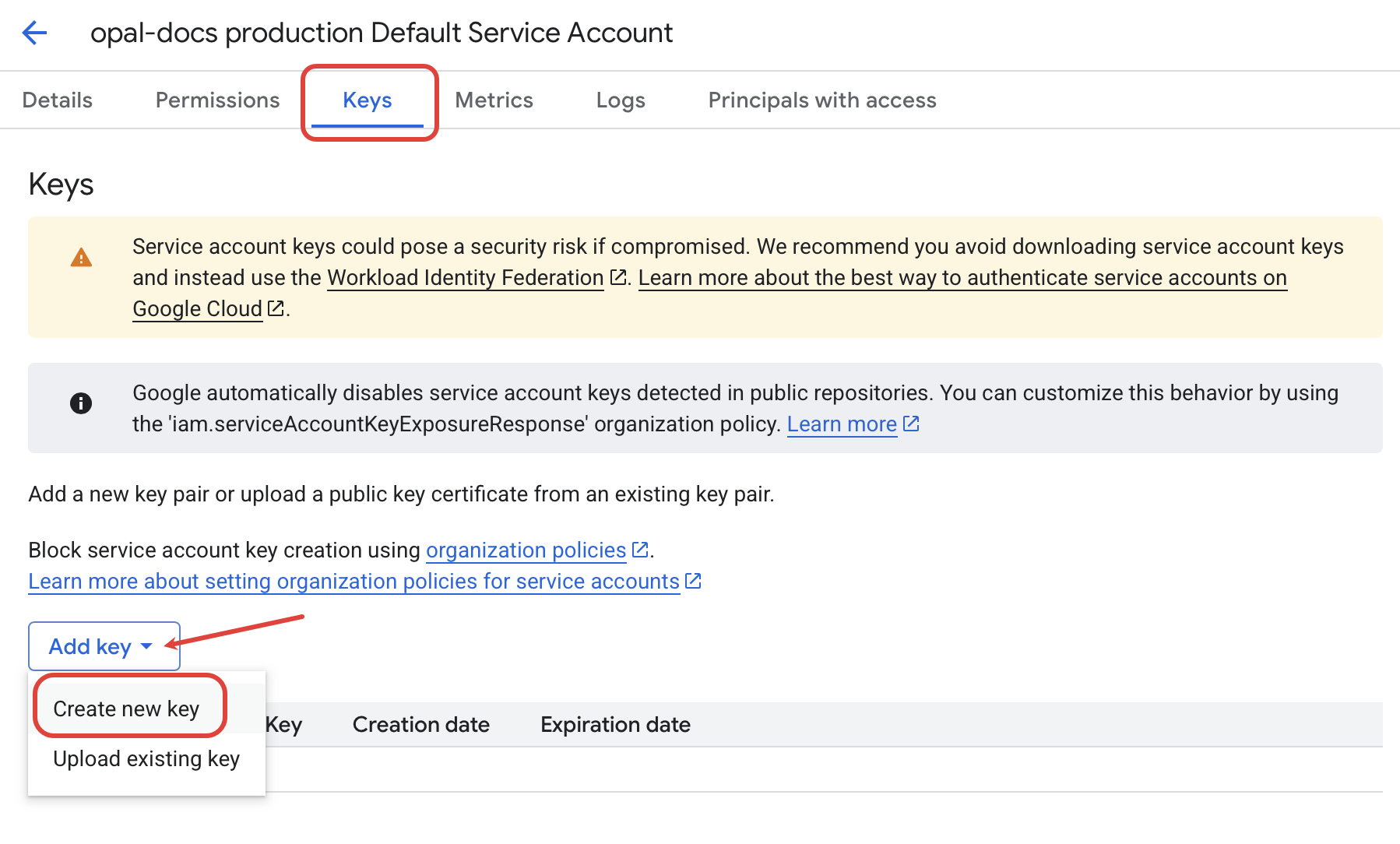Click the Creation date column header

click(x=420, y=725)
